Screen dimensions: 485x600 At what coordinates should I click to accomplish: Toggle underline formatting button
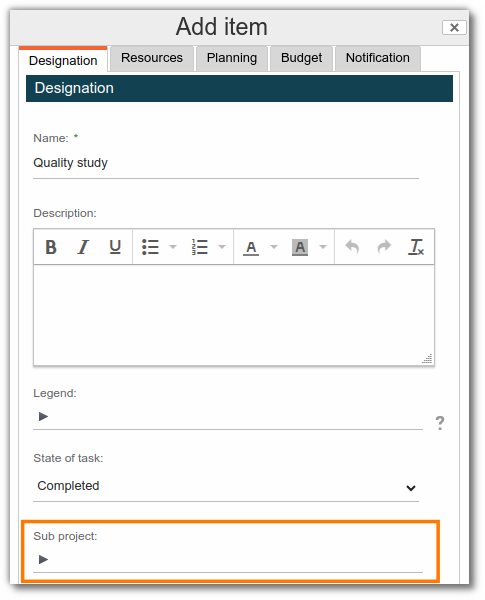tap(115, 247)
